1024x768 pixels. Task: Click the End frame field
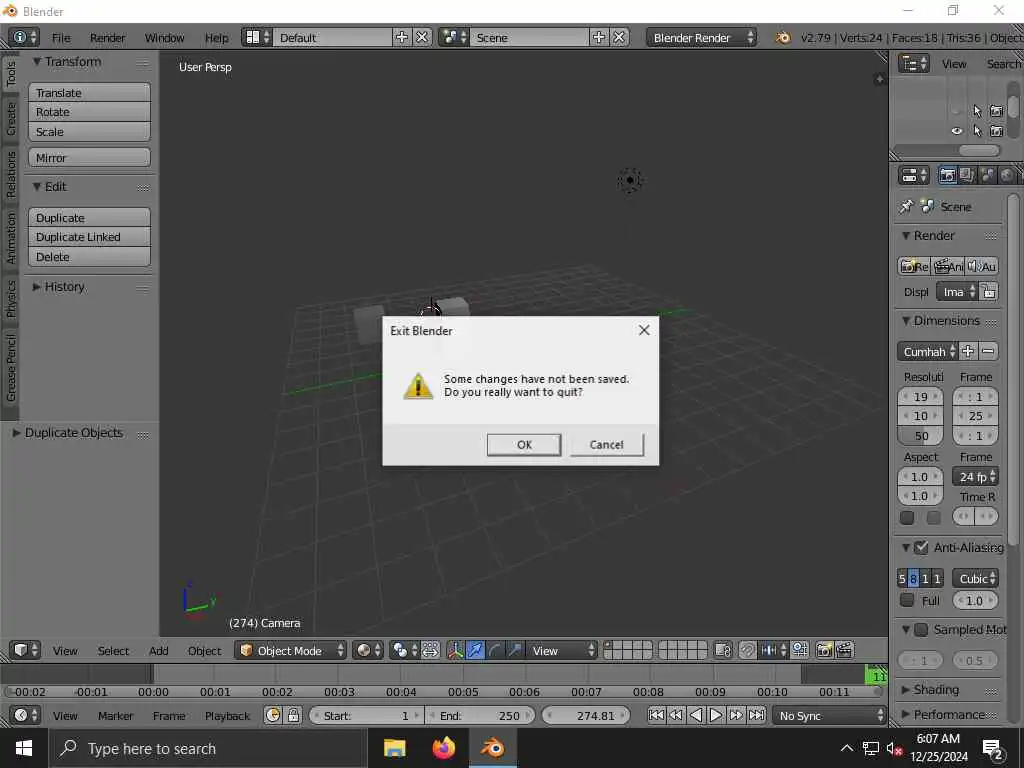point(480,715)
